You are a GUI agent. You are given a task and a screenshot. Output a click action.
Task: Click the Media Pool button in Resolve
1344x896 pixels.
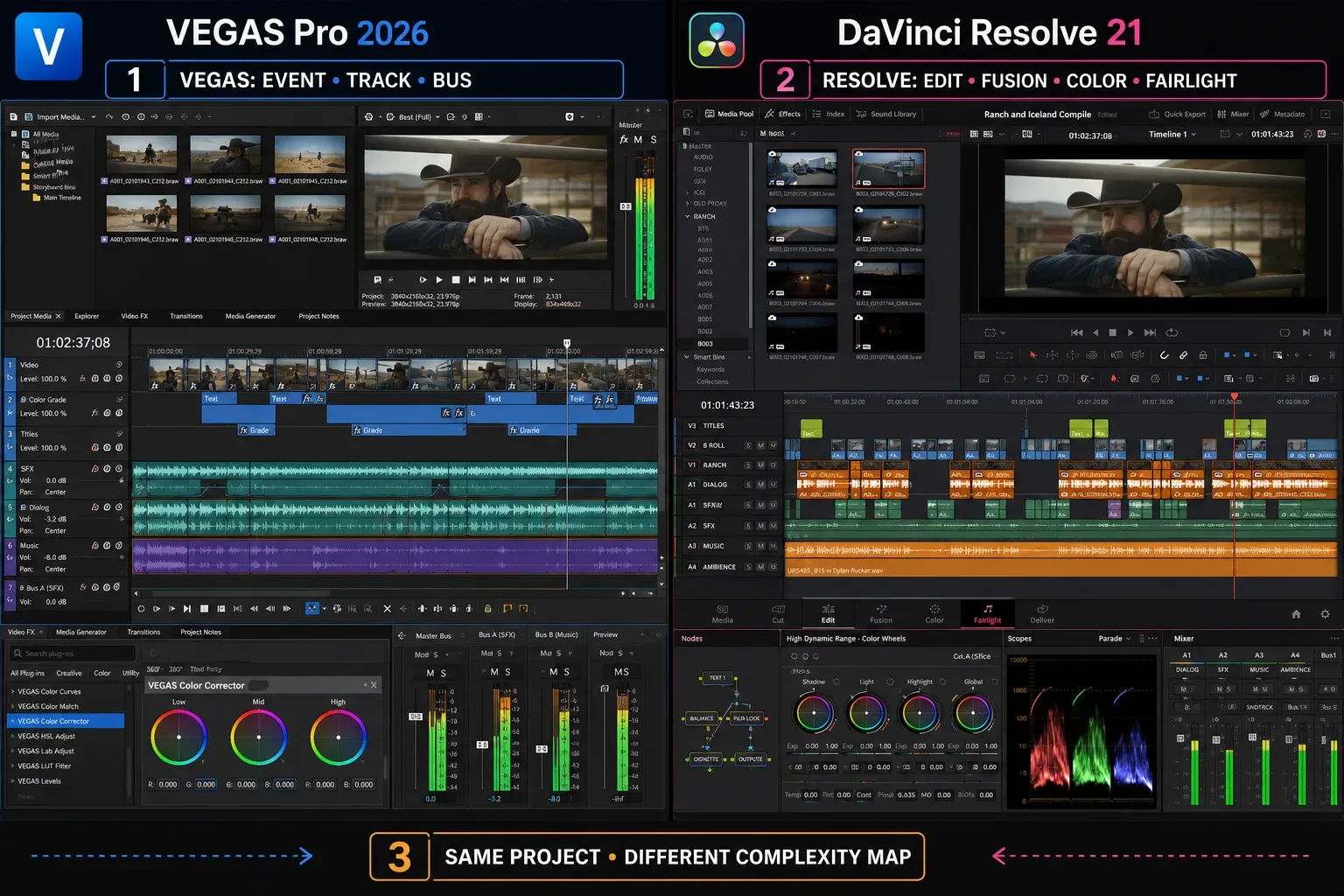[729, 114]
